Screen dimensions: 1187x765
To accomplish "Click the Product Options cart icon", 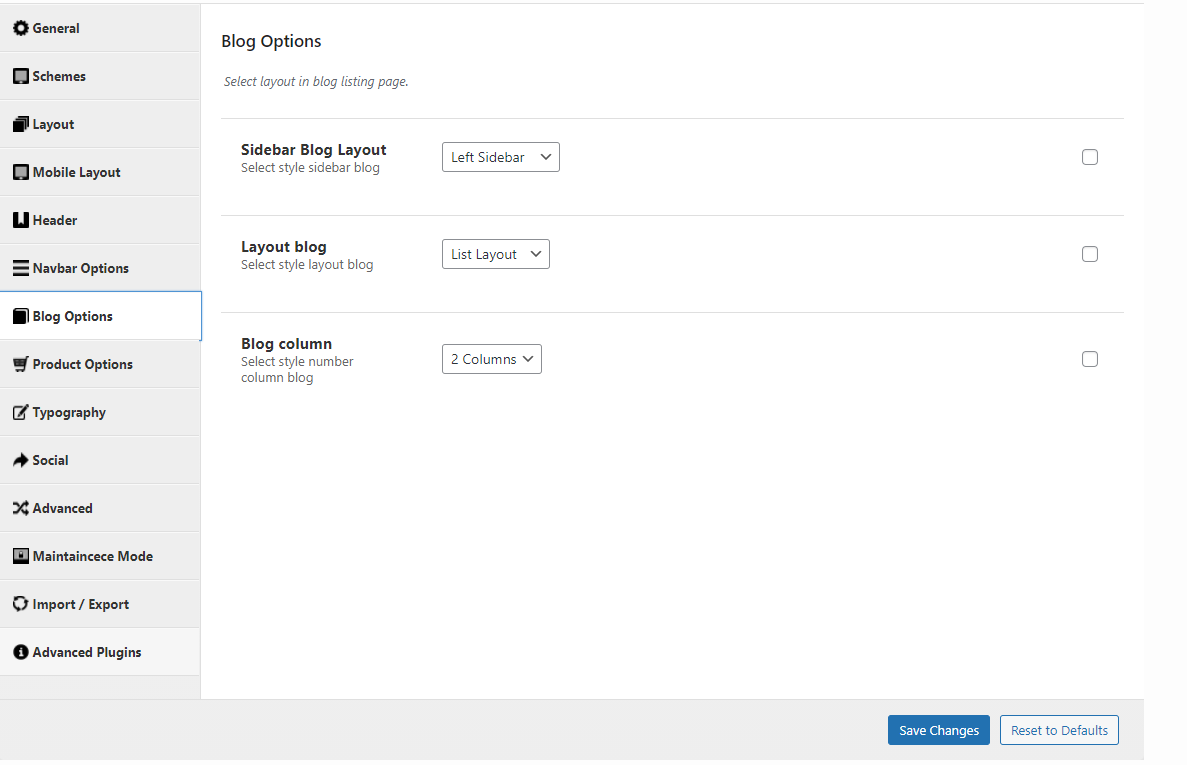I will click(20, 364).
